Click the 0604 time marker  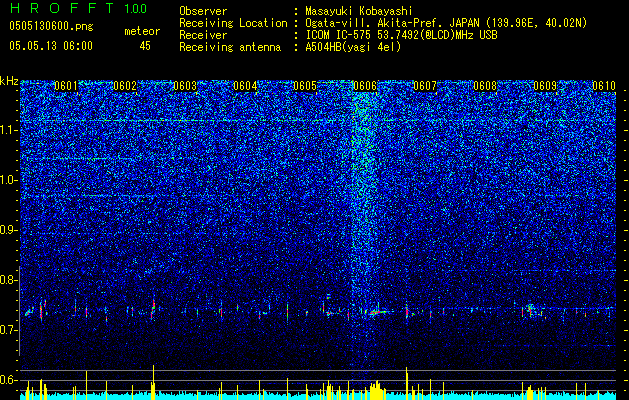point(245,86)
